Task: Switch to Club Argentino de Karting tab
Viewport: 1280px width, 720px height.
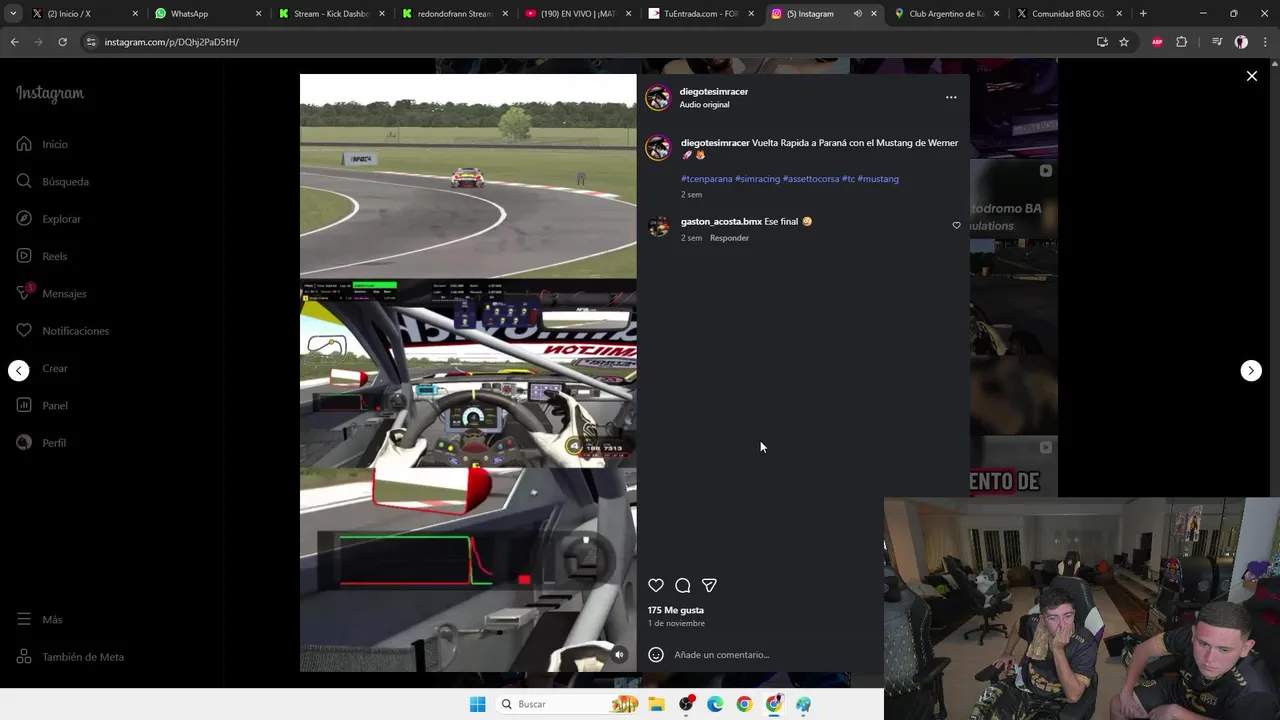Action: point(948,14)
